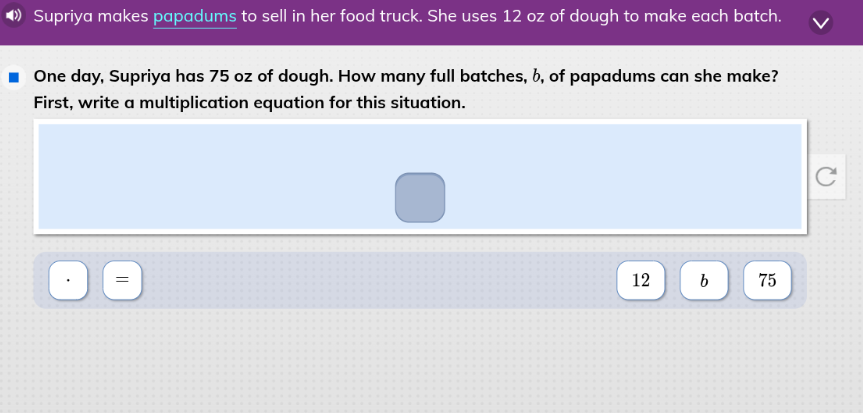Viewport: 863px width, 413px height.
Task: Click the blue square question marker
Action: [x=14, y=78]
